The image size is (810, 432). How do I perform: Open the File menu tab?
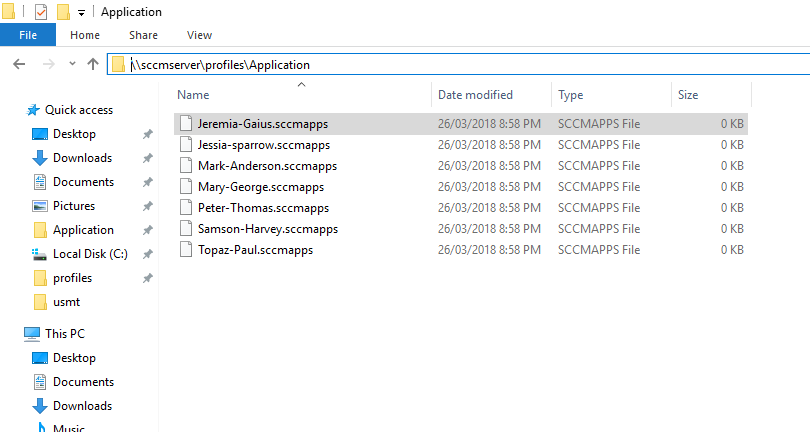28,35
